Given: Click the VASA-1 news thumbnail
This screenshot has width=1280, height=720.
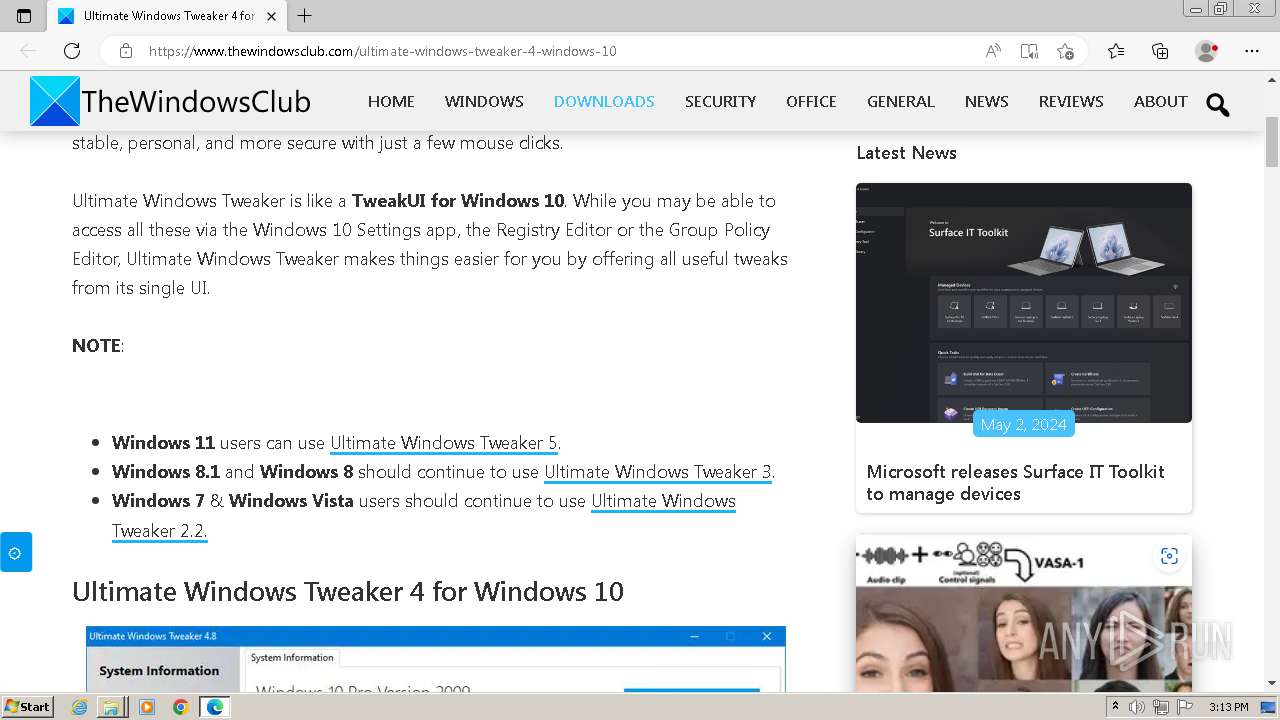Looking at the screenshot, I should click(x=1024, y=613).
